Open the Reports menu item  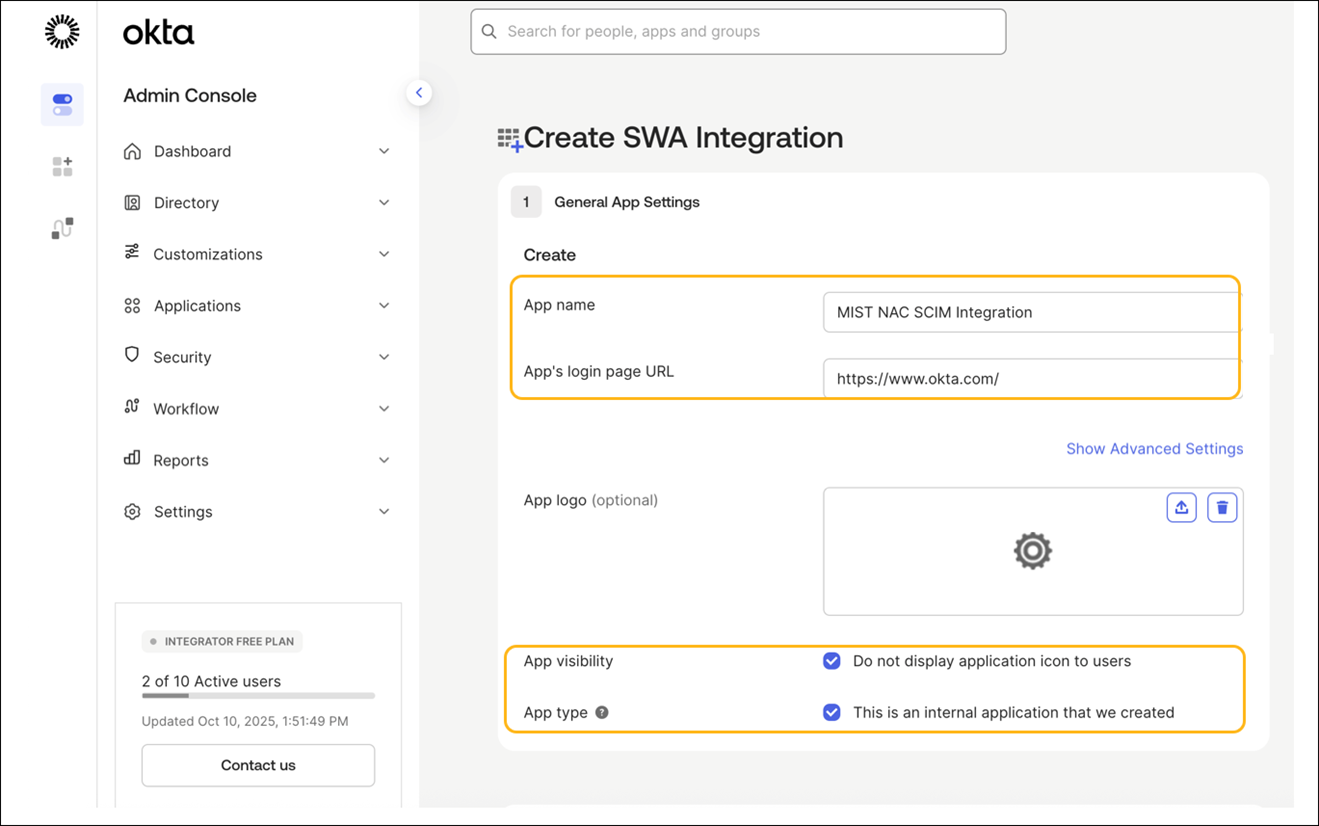[x=181, y=460]
